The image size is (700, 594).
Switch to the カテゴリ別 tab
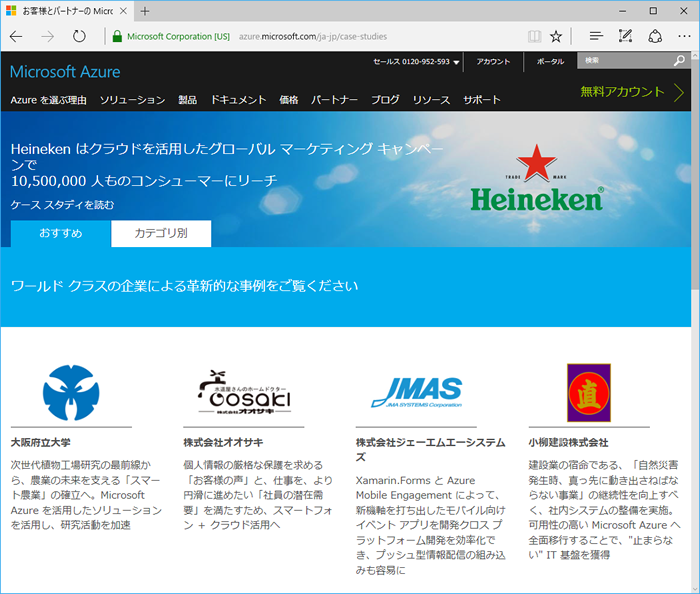[x=160, y=233]
